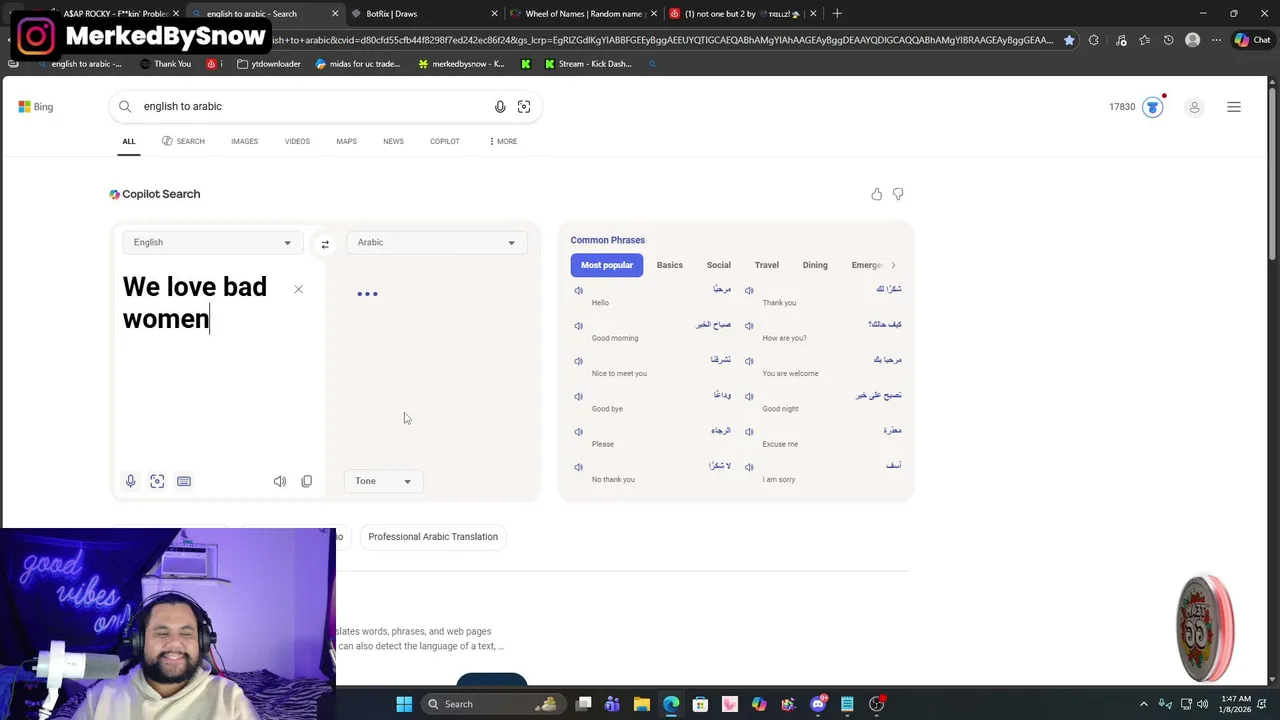1280x720 pixels.
Task: Open the on-screen keyboard icon in translator
Action: [184, 481]
